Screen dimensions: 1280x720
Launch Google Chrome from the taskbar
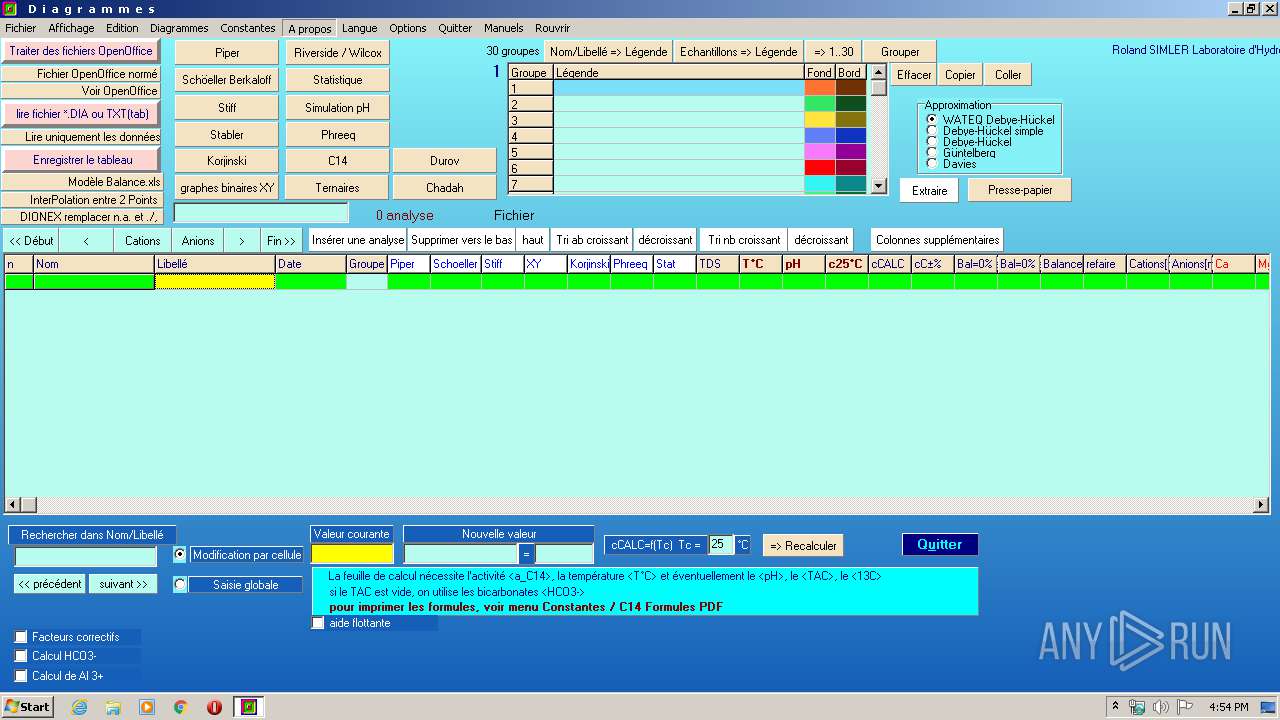[x=181, y=707]
